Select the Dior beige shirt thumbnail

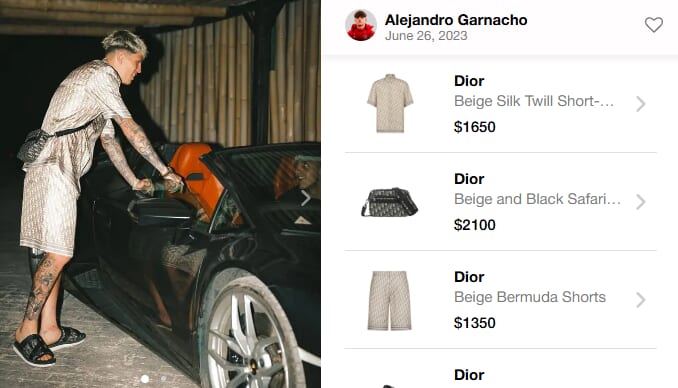390,103
